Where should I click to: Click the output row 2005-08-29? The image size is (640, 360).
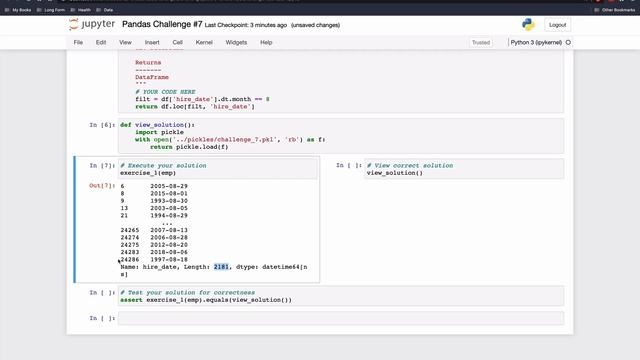154,186
